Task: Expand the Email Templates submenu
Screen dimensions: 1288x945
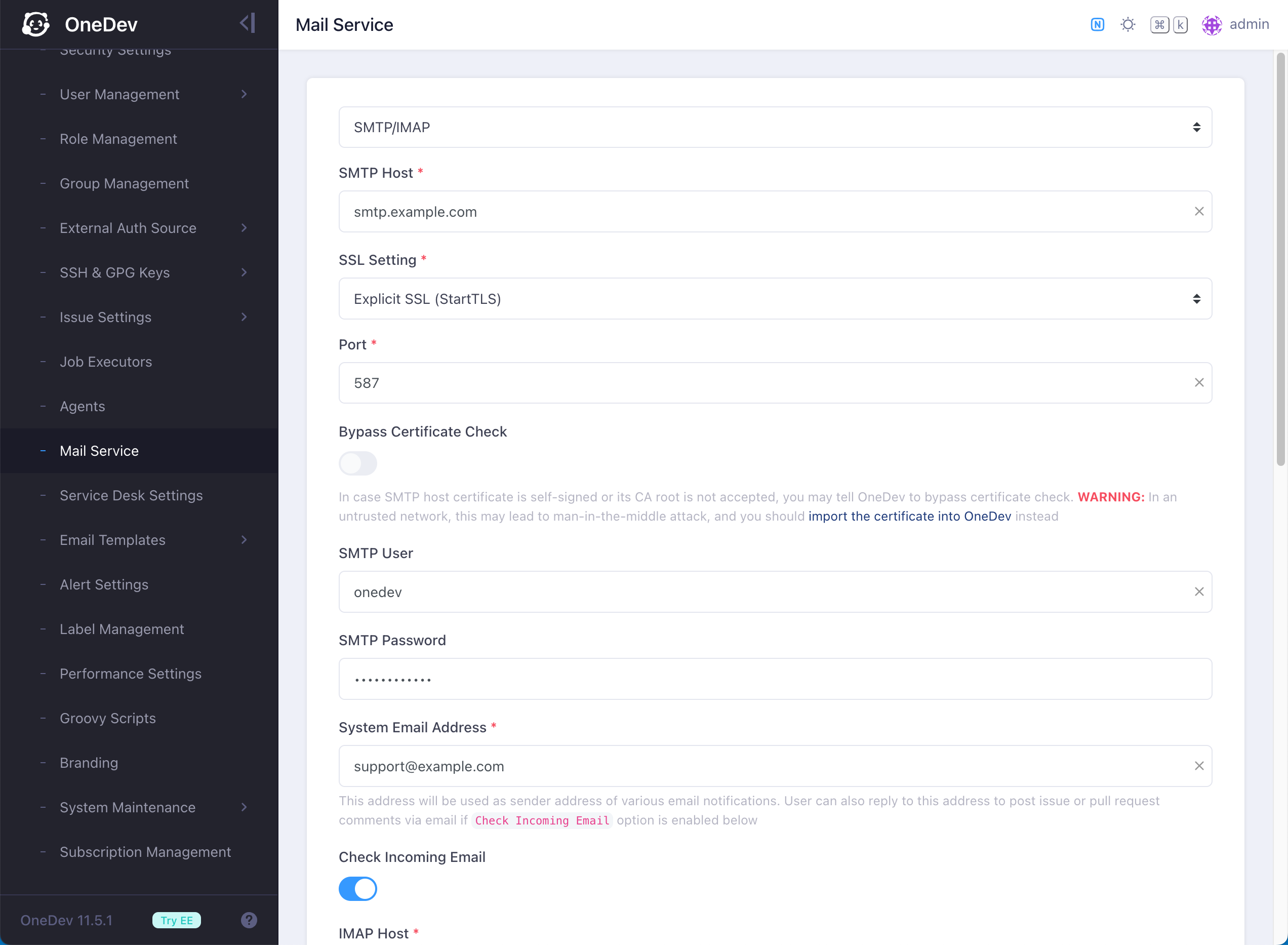Action: [244, 540]
